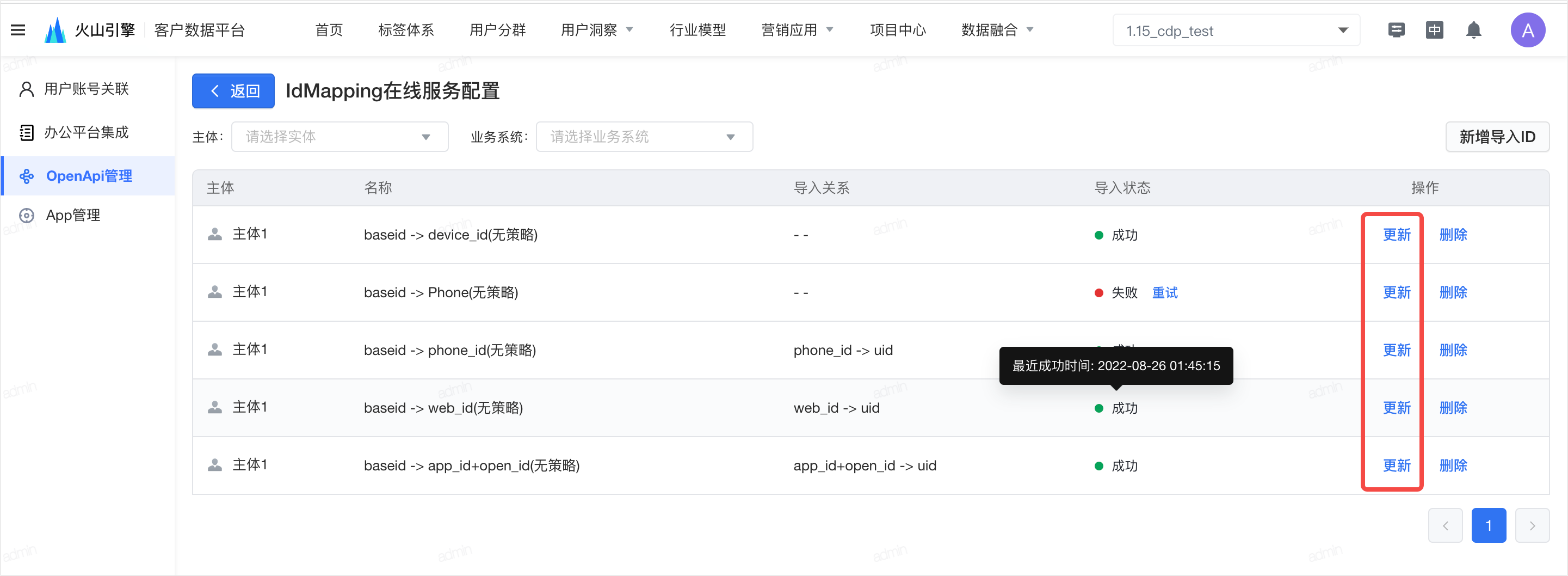Click 更新 for phone_id row
The width and height of the screenshot is (1568, 576).
(1397, 350)
